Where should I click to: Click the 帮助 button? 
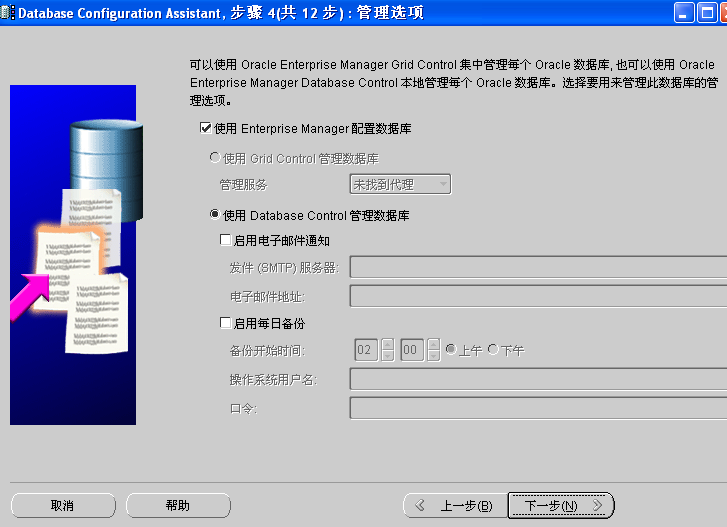[x=179, y=505]
